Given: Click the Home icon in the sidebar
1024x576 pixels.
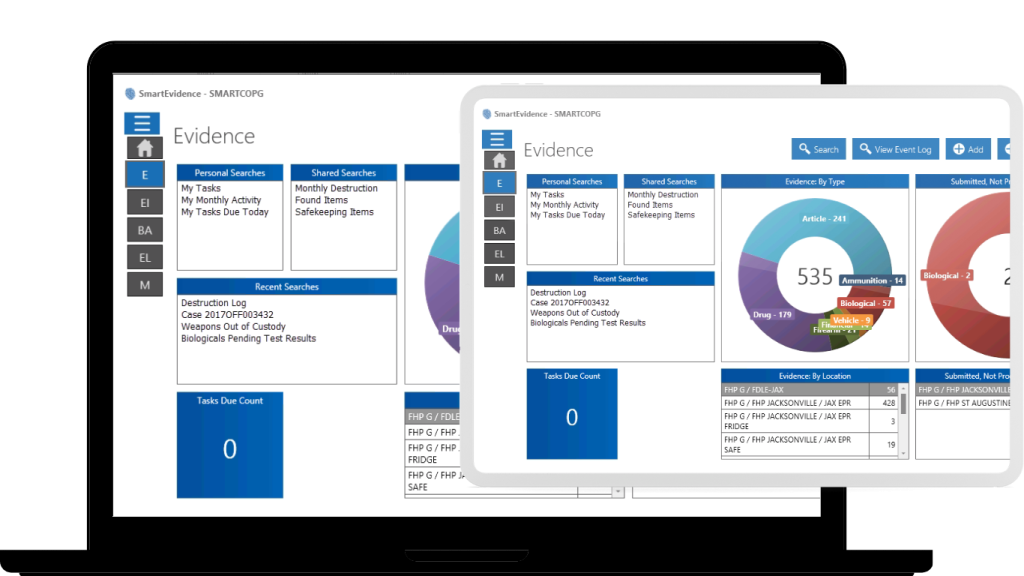Looking at the screenshot, I should tap(499, 160).
